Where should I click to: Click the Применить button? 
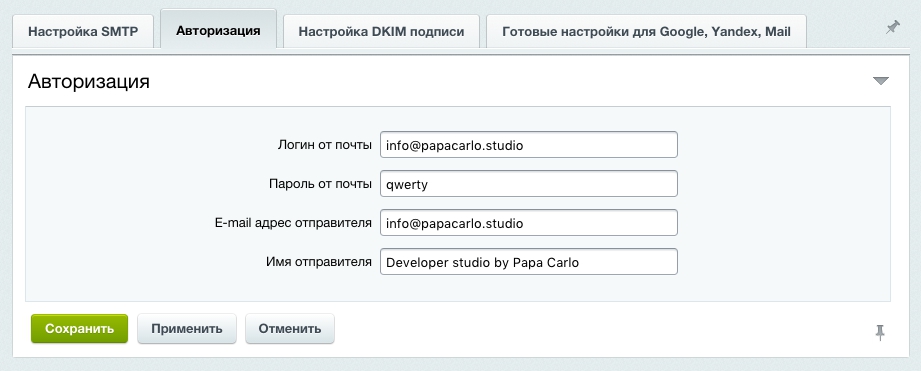187,329
